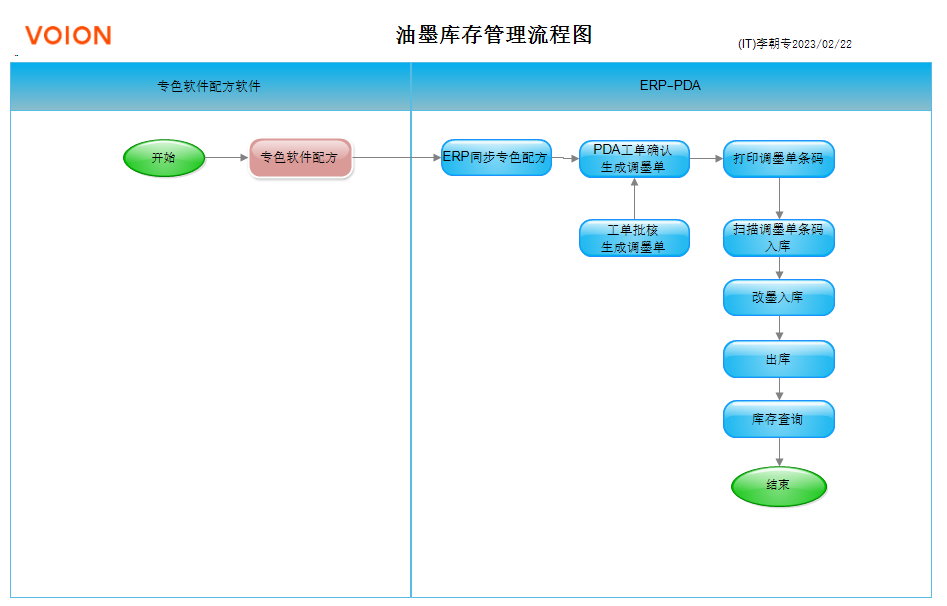This screenshot has width=947, height=606.
Task: Click the green 开始 start oval
Action: point(164,158)
